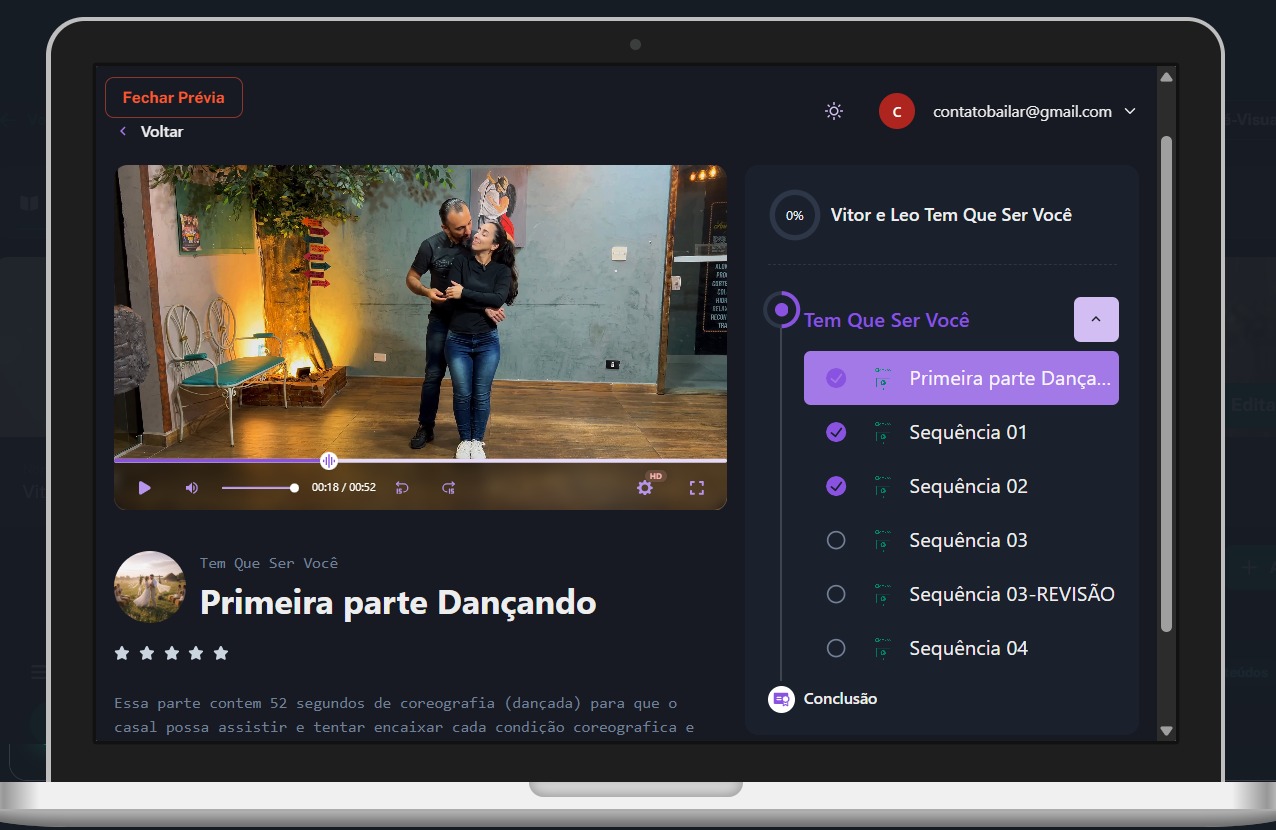Toggle light theme with the sun icon
Image resolution: width=1276 pixels, height=830 pixels.
[834, 111]
